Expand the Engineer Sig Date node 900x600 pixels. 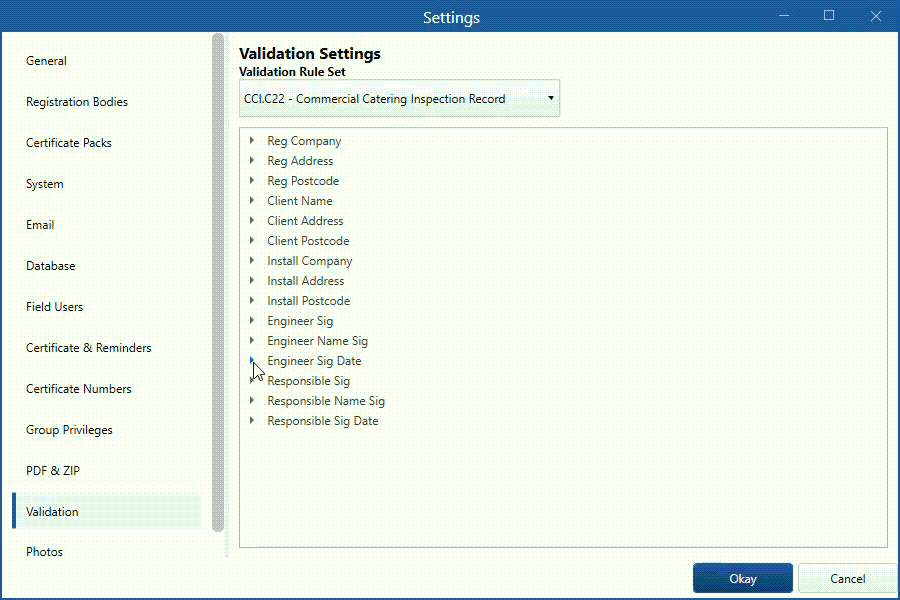click(252, 361)
